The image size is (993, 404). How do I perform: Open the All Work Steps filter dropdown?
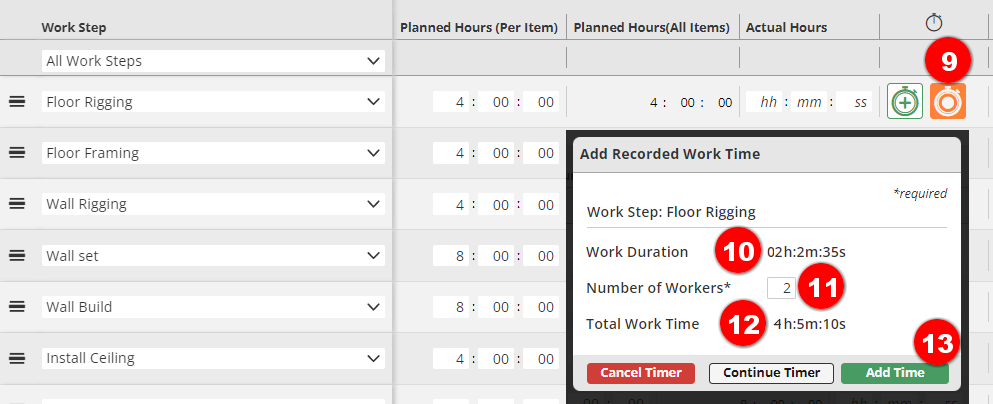(213, 61)
